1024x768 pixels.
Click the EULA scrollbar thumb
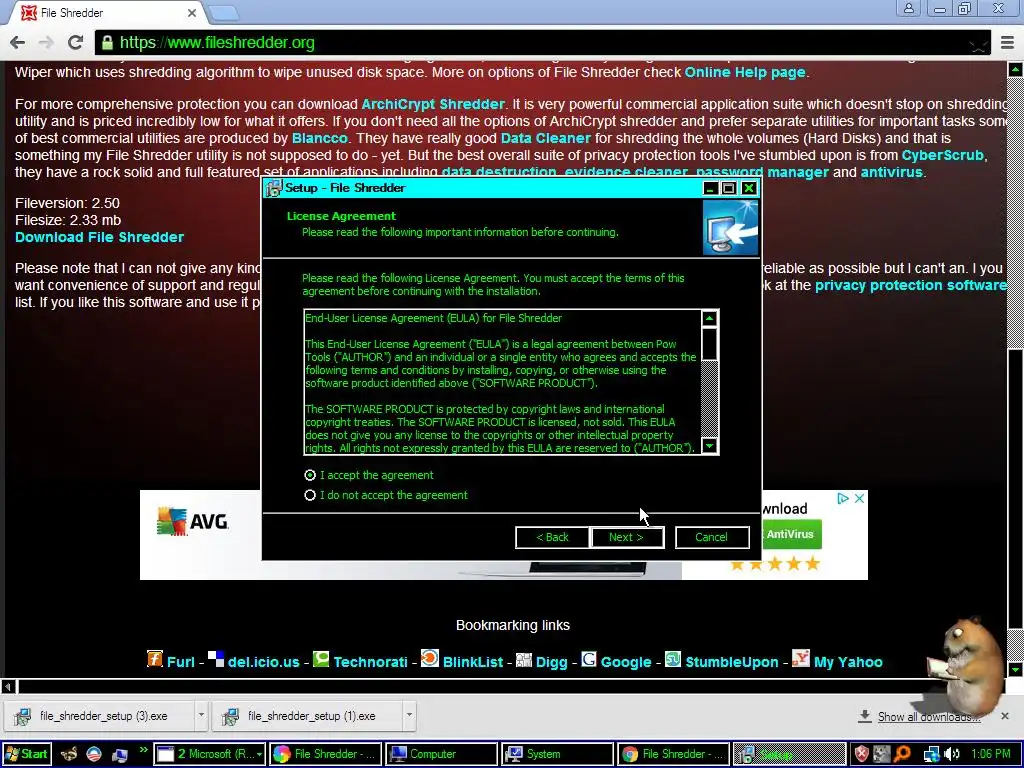(709, 344)
